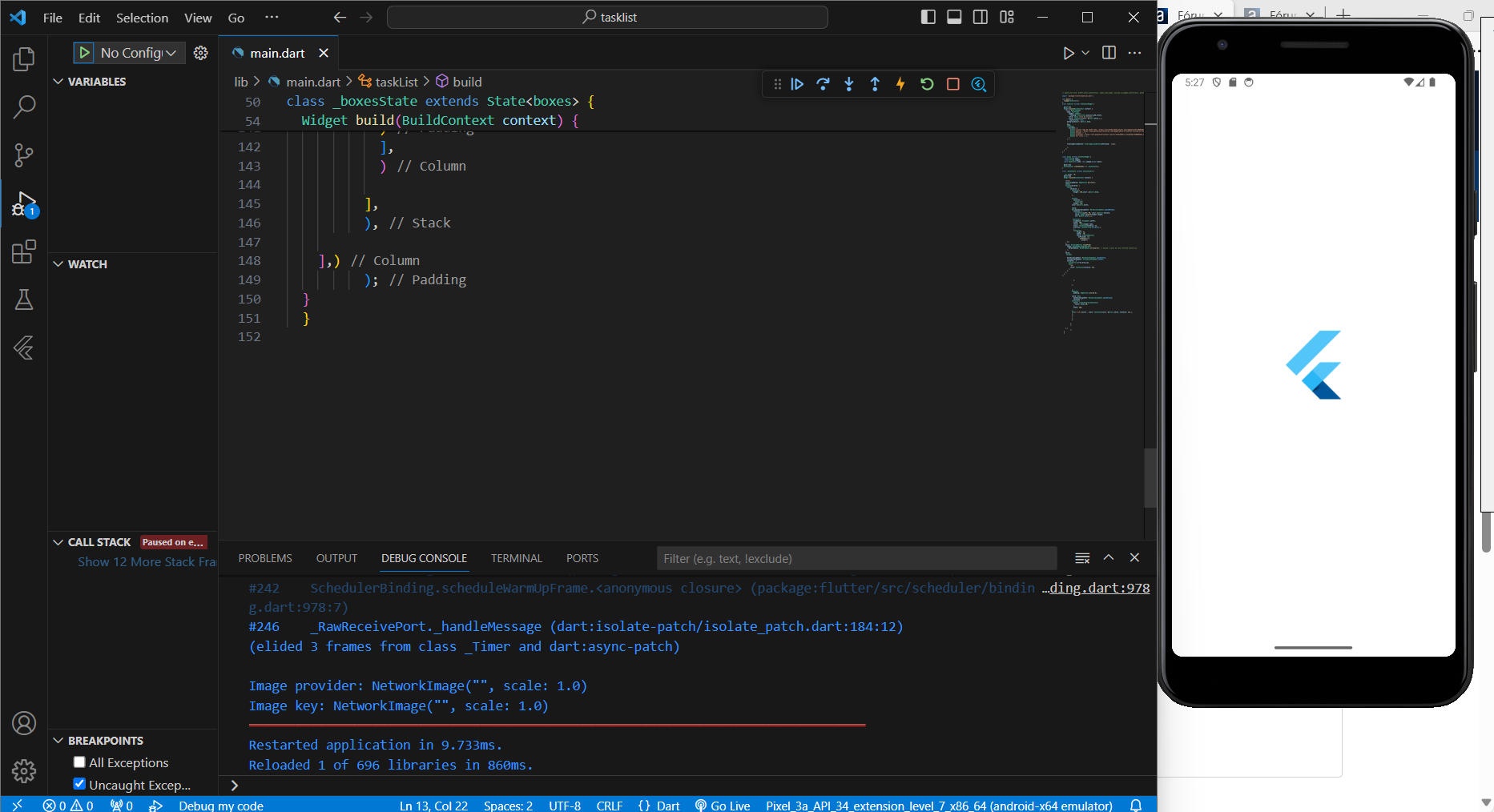1494x812 pixels.
Task: Click the tasklist command center search
Action: (x=607, y=17)
